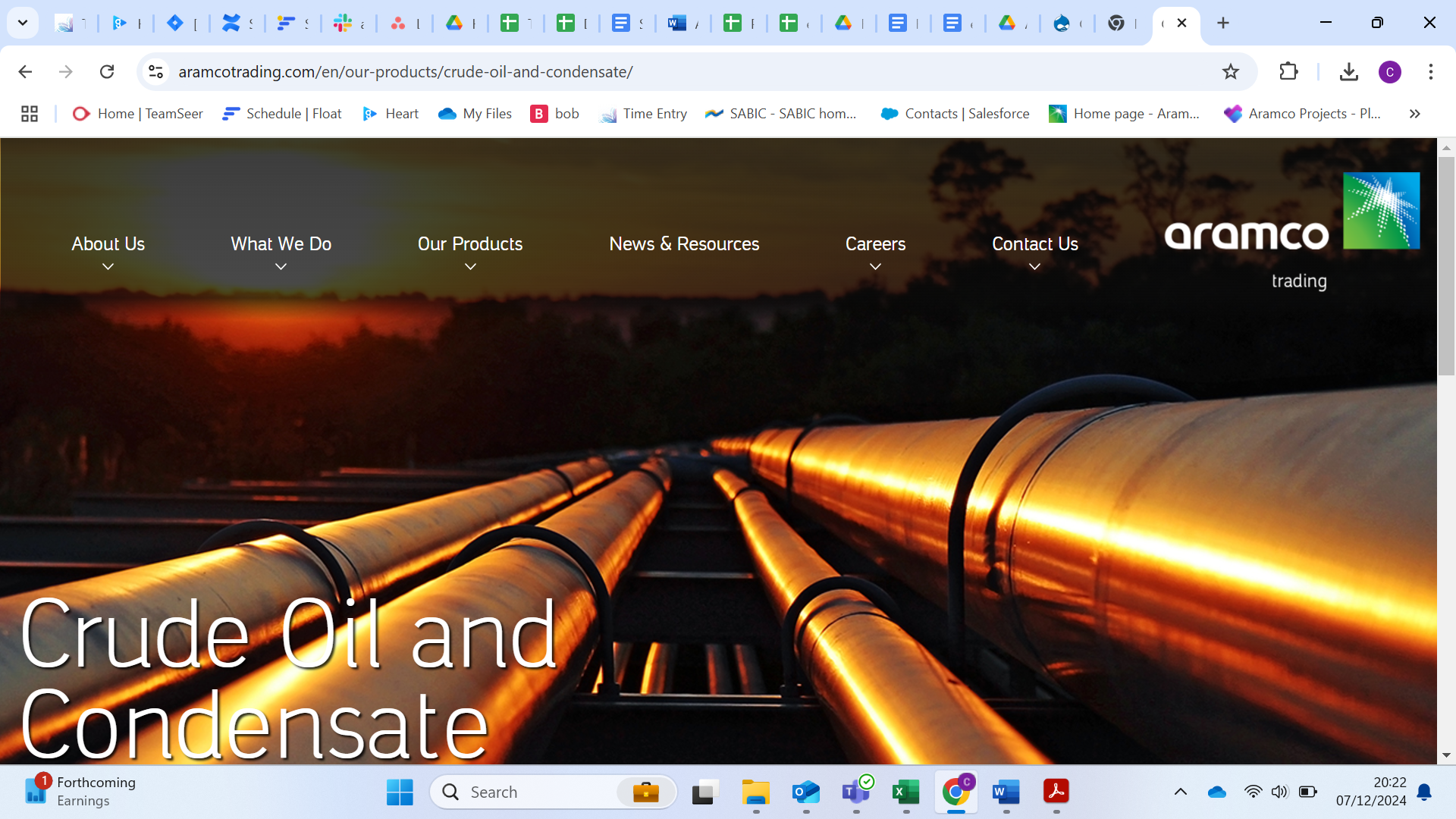
Task: View site information icon in address bar
Action: [x=155, y=72]
